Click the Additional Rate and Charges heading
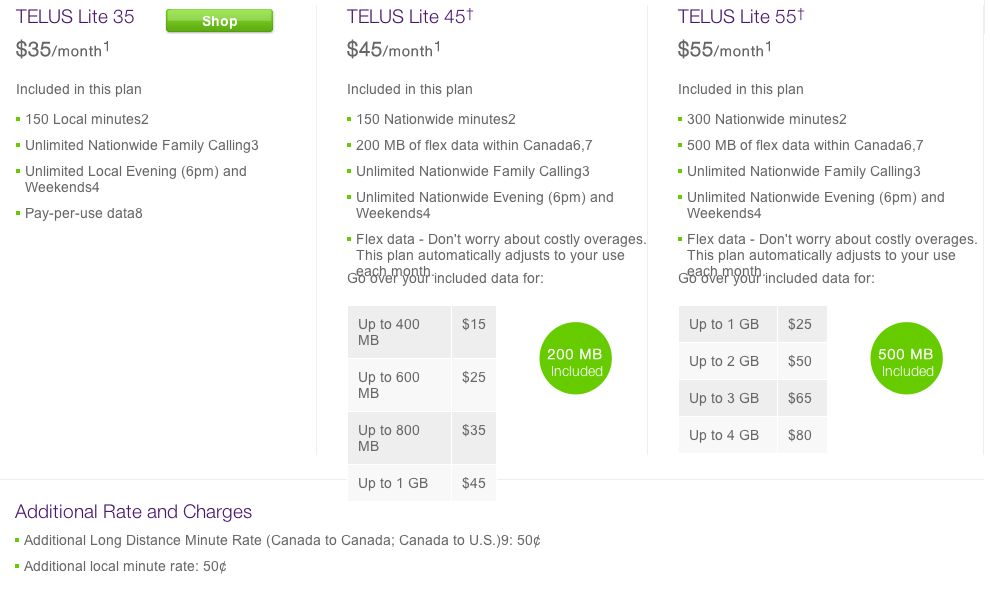 133,511
